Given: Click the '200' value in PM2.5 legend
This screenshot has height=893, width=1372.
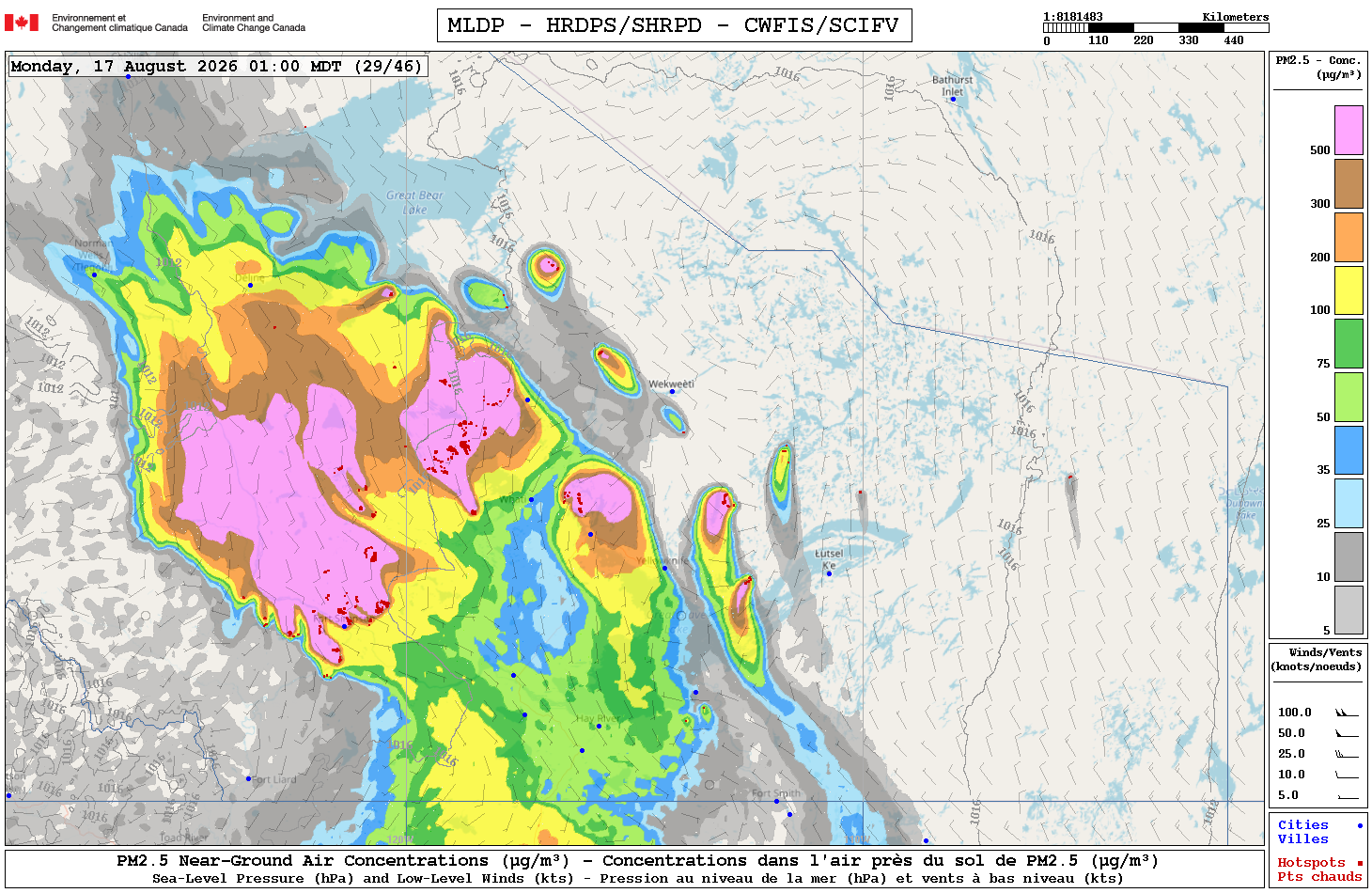Looking at the screenshot, I should 1319,258.
